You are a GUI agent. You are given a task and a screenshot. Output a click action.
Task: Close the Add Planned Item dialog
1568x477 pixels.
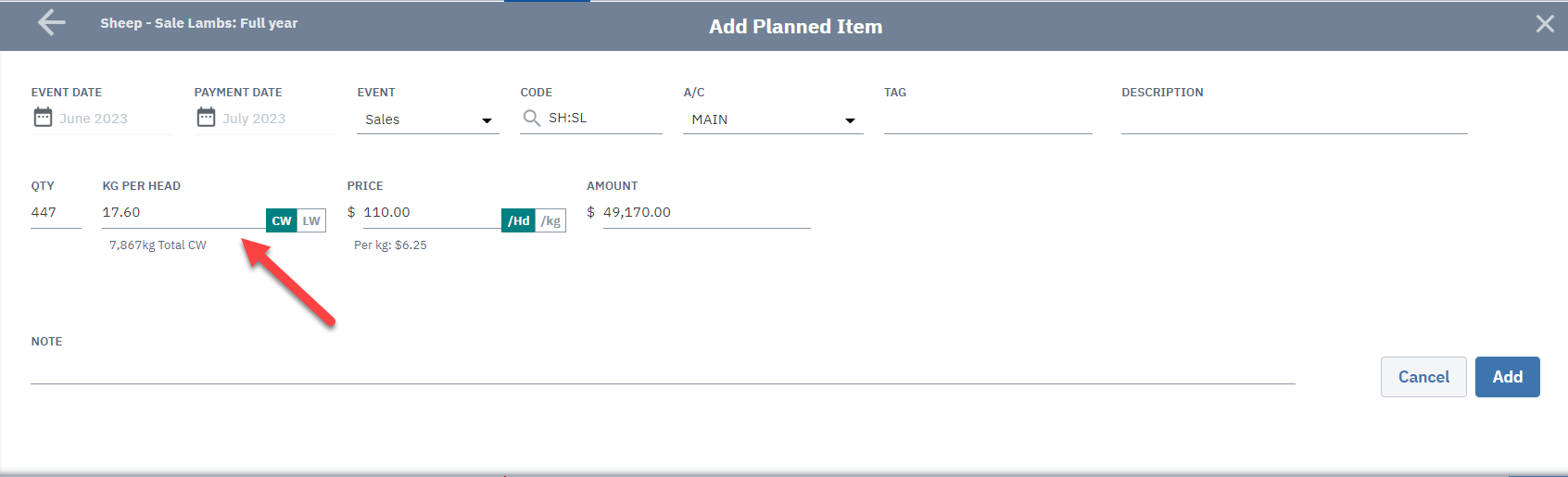tap(1545, 24)
